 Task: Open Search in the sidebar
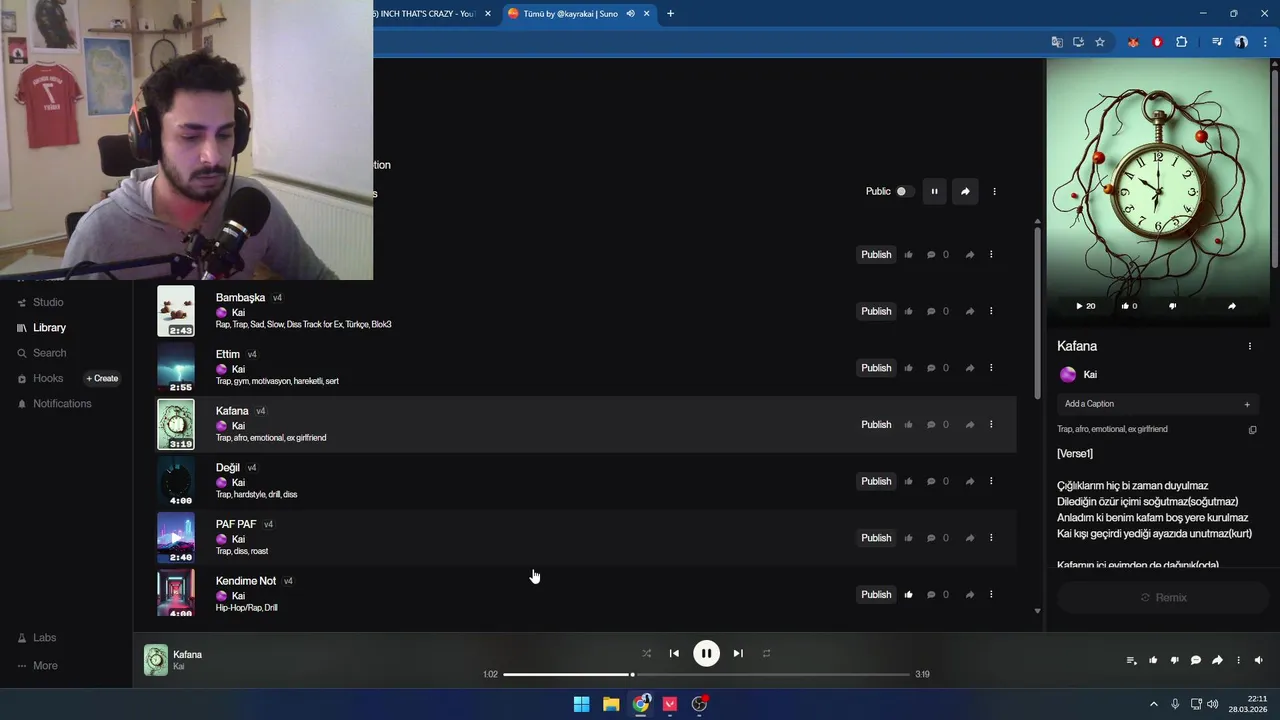49,353
